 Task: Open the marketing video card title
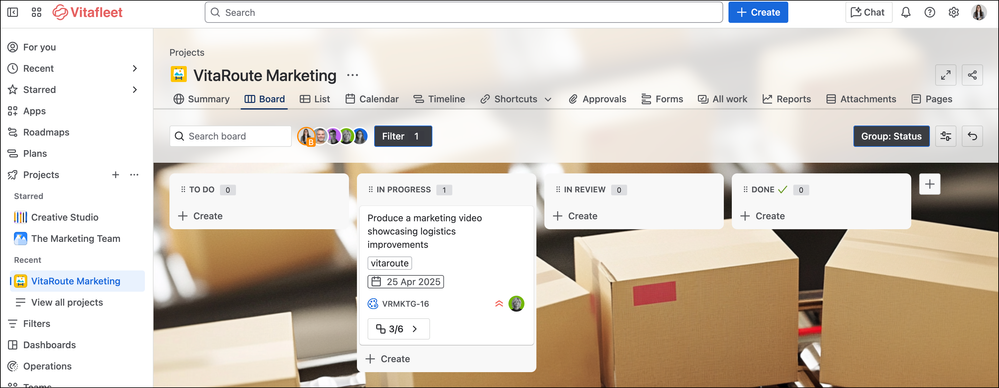click(x=425, y=231)
